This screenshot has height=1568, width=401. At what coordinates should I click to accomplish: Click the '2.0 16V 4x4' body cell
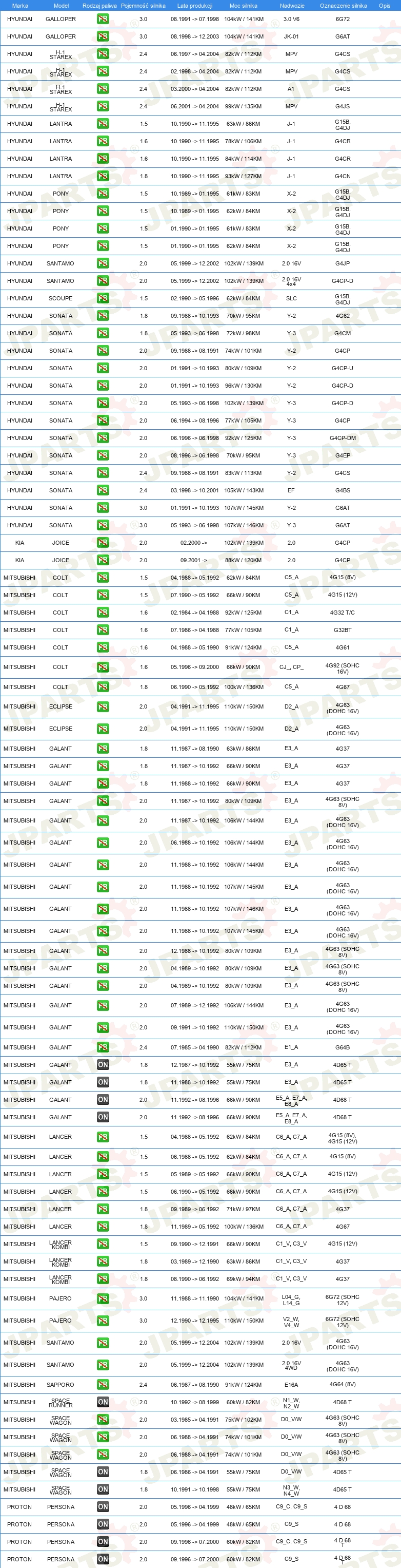click(291, 281)
